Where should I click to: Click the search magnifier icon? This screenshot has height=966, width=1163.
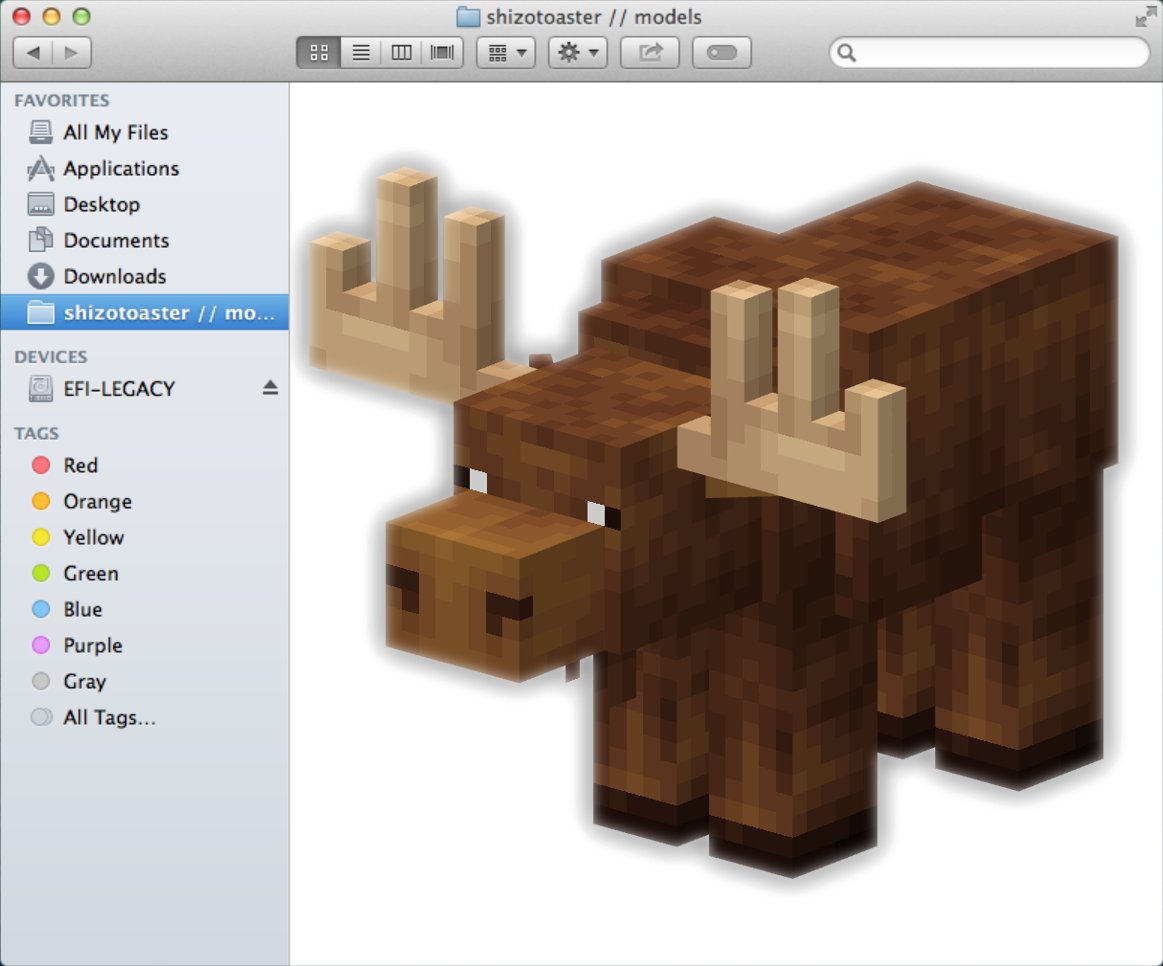click(x=846, y=53)
